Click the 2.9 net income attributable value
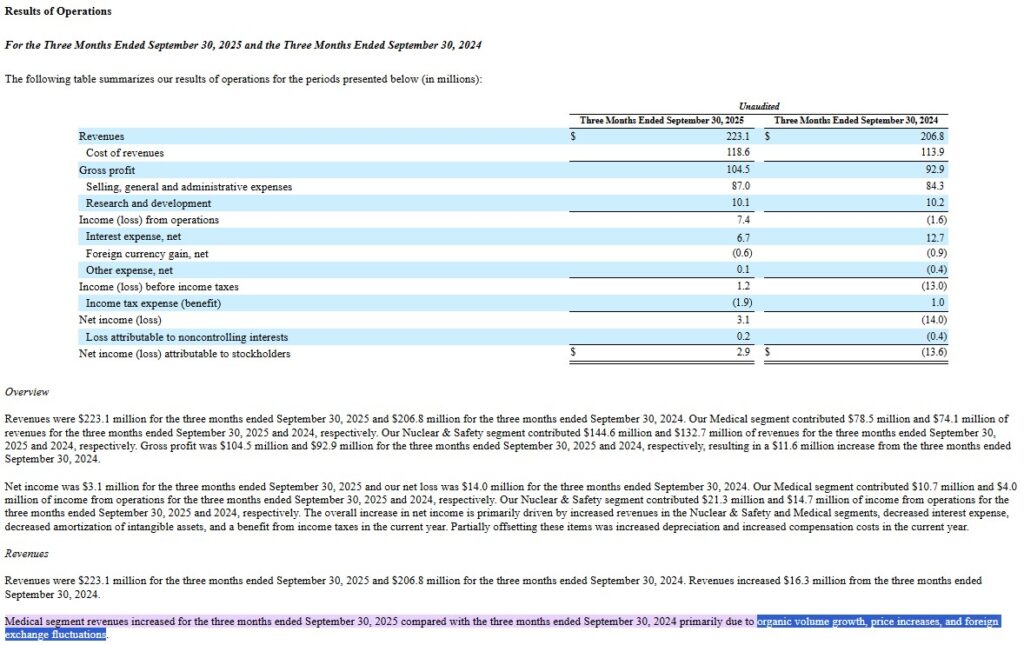 743,353
